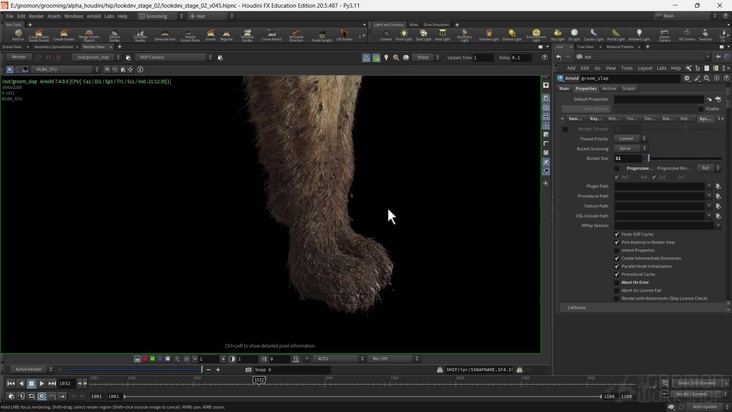Toggle the Flush SOP Cache checkbox
Screen dimensions: 732x412
(617, 234)
